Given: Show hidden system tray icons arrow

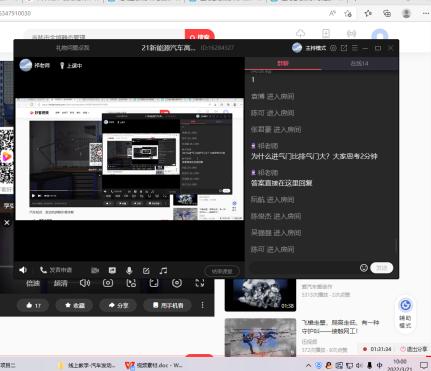Looking at the screenshot, I should [x=308, y=365].
